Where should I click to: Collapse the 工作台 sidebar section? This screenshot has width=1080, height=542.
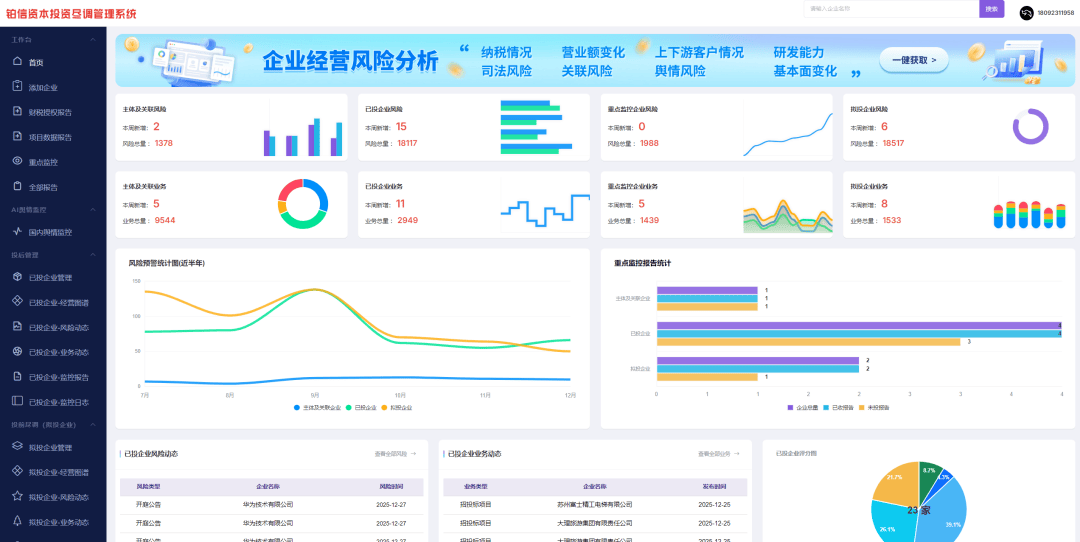(x=93, y=40)
